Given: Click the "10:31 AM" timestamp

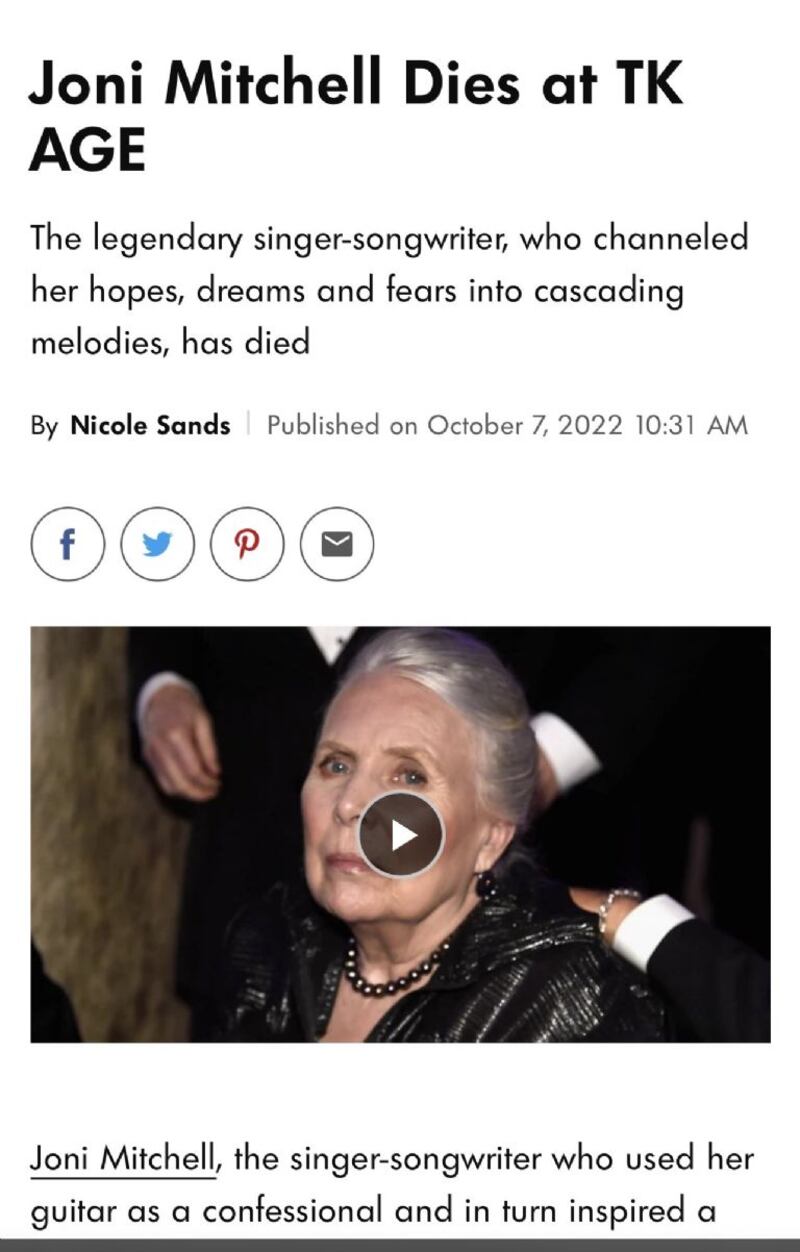Looking at the screenshot, I should coord(691,425).
